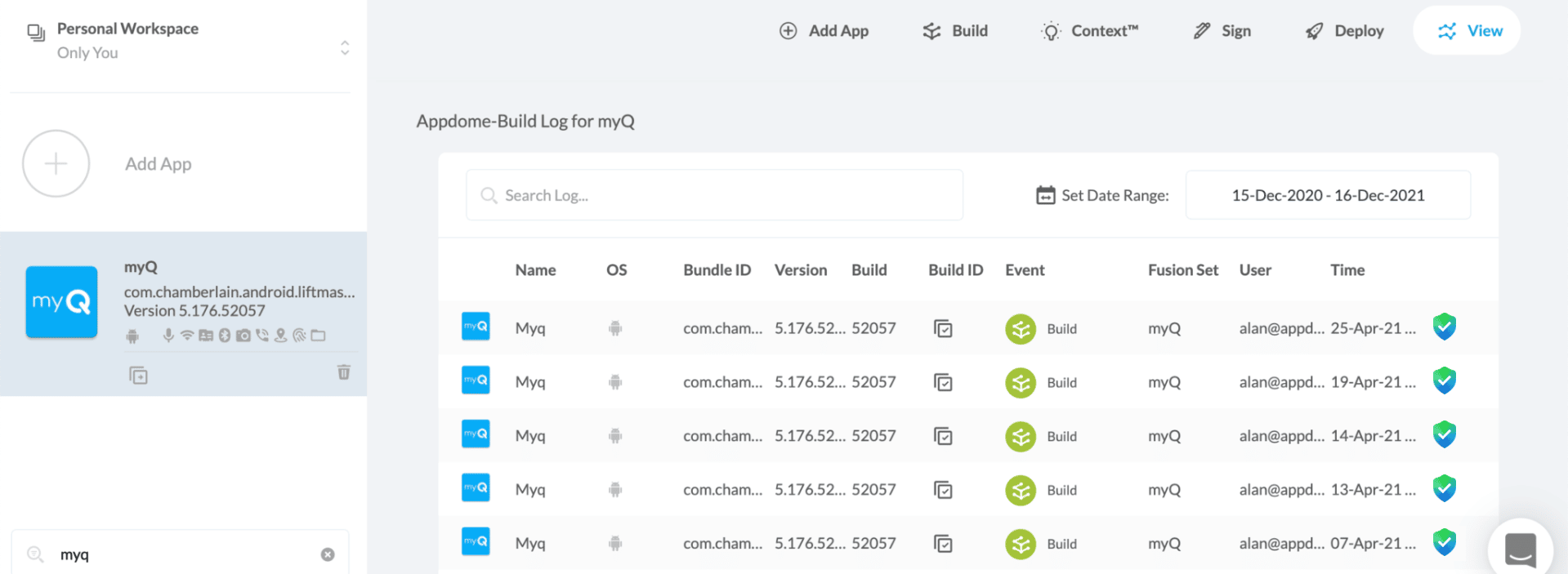Clear the myq app search field

[328, 554]
